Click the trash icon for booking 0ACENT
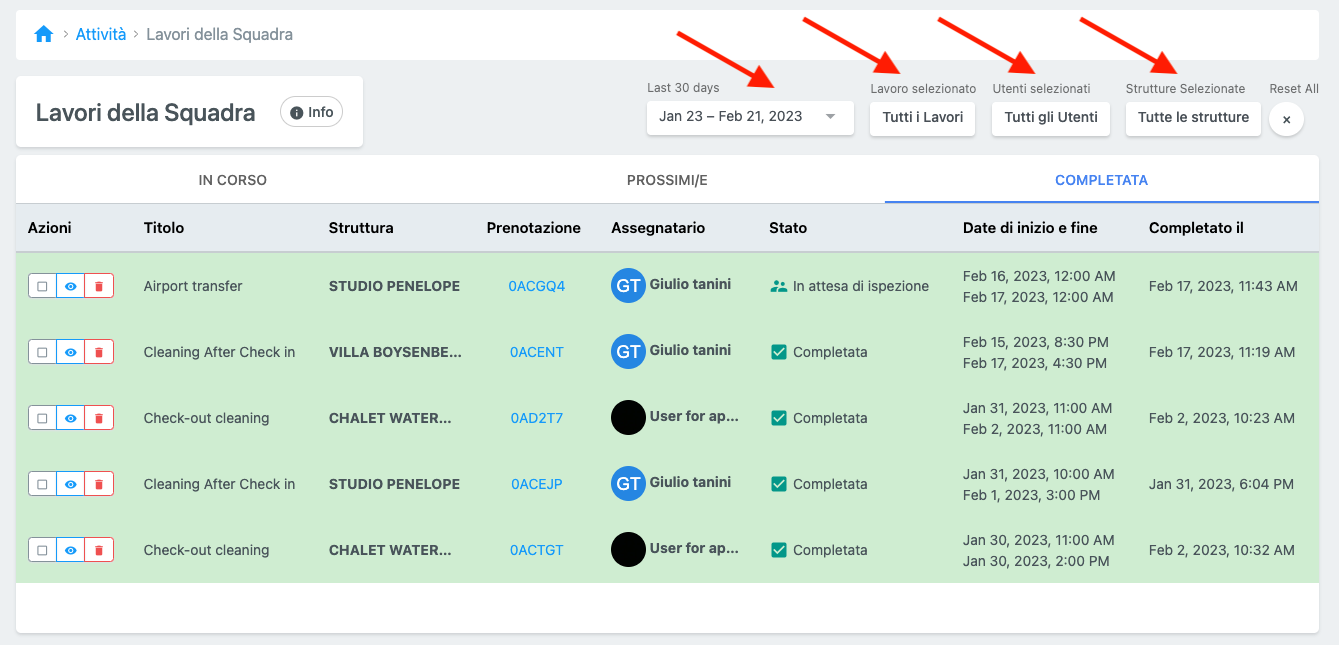Screen dimensions: 1339x645 pos(99,352)
